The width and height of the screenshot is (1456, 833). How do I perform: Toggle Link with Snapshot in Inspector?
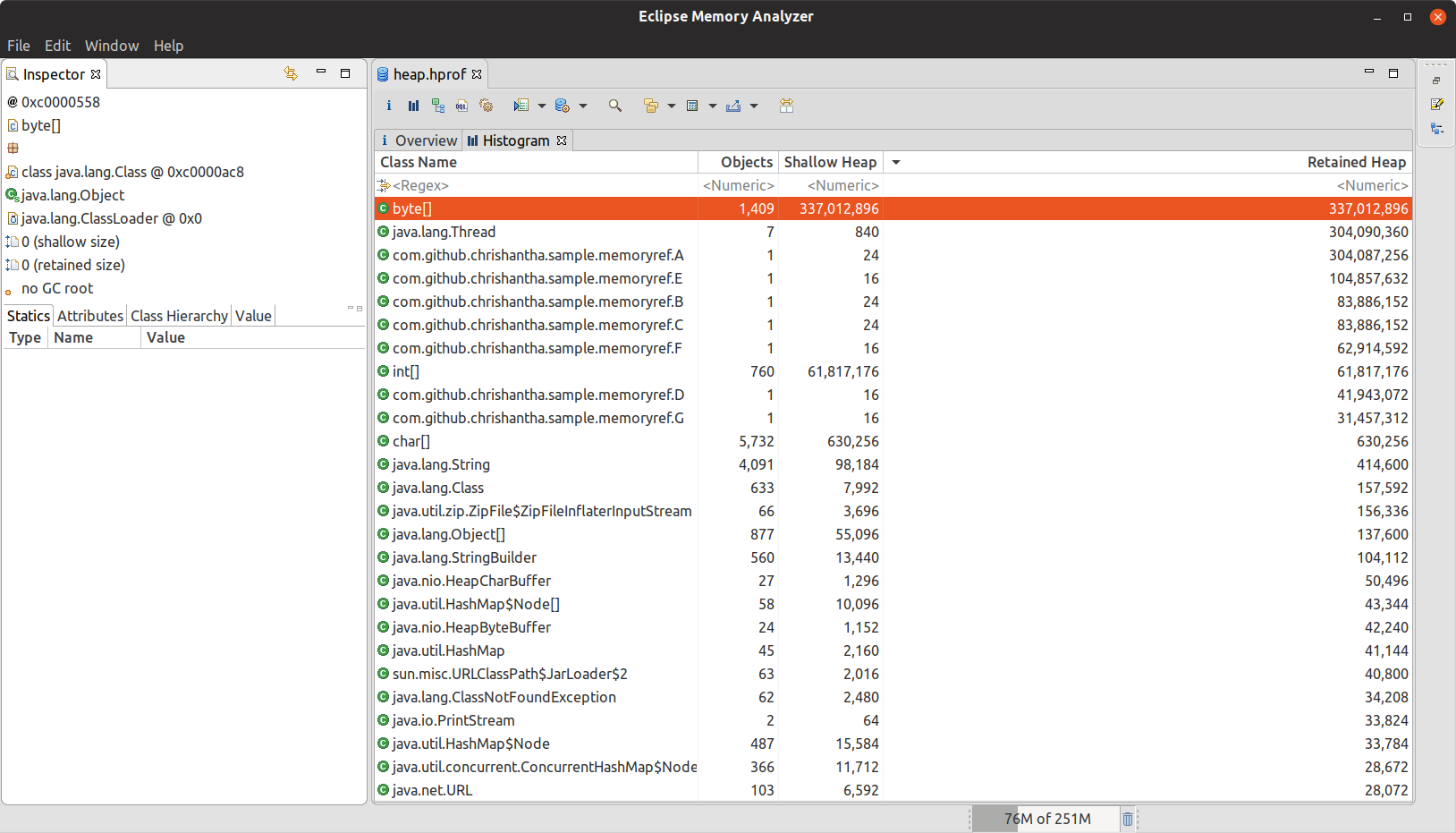click(291, 73)
